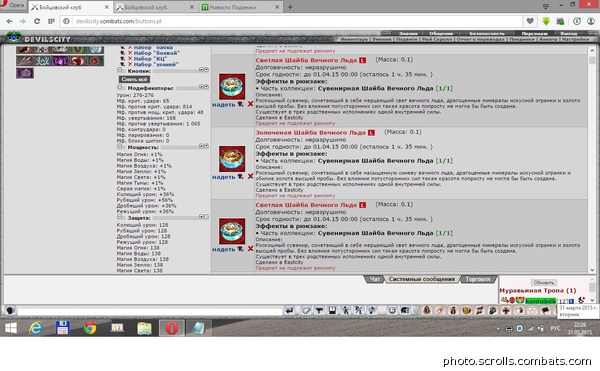Click the eraser clear-chat icon

click(x=306, y=310)
